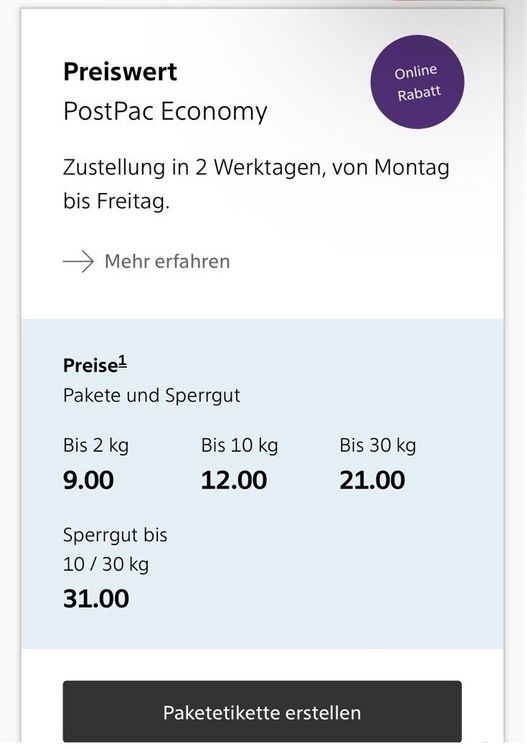Select the 21.00 price for Bis 30 kg
The width and height of the screenshot is (527, 750).
click(x=372, y=480)
